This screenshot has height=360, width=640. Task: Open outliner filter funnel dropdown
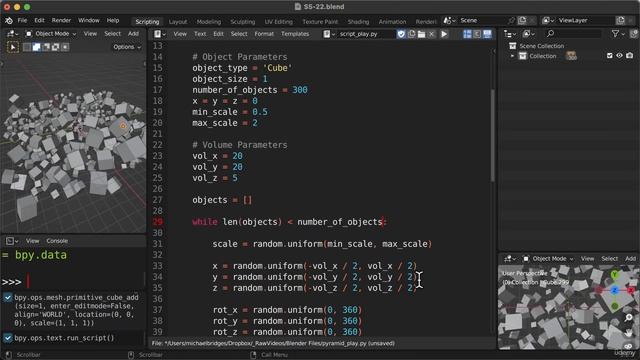(x=618, y=34)
